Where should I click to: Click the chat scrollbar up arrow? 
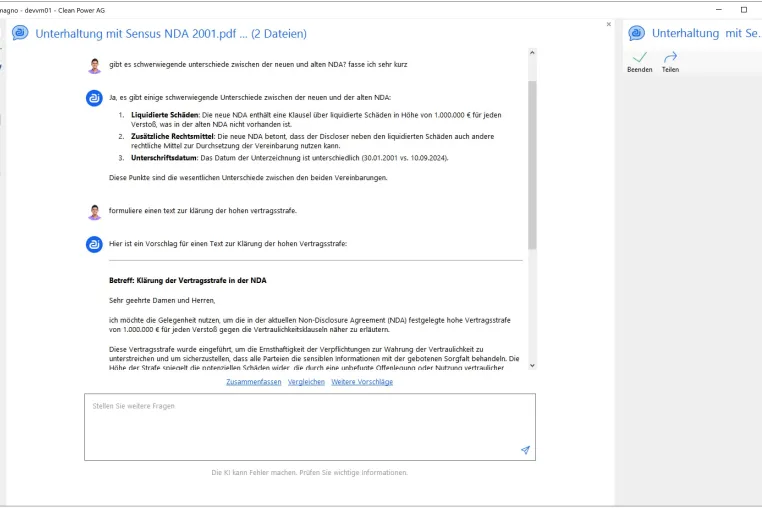pyautogui.click(x=532, y=53)
